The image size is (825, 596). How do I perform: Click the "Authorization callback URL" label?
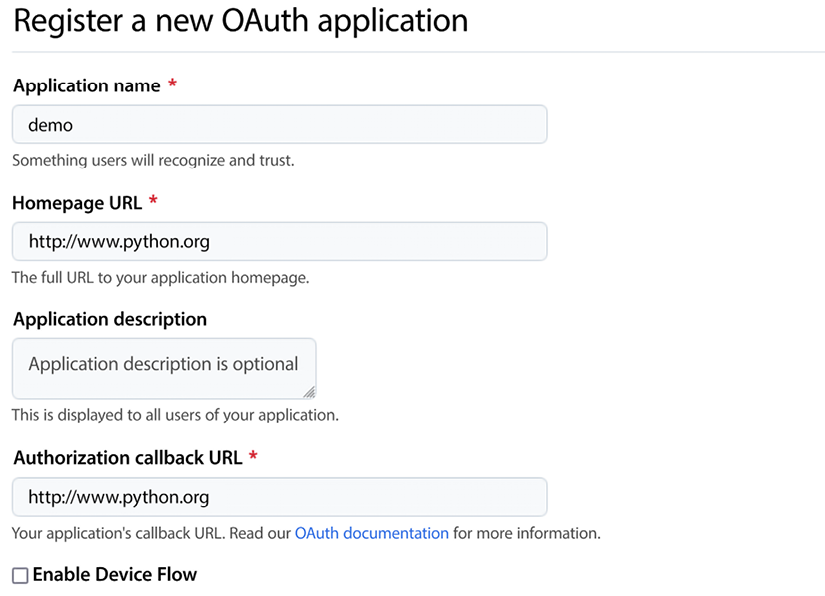point(127,458)
